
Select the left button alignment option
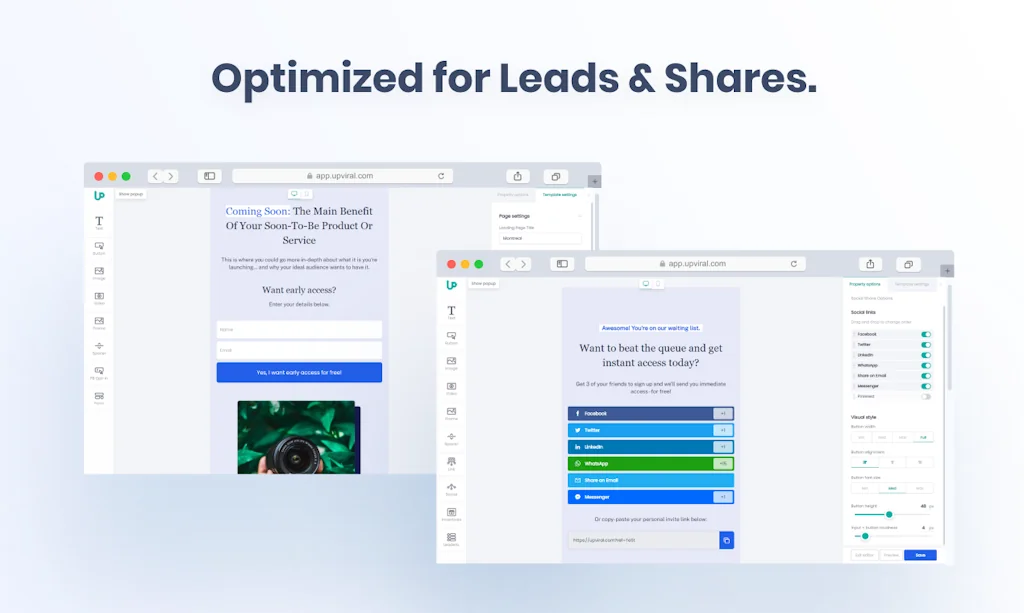[x=865, y=462]
